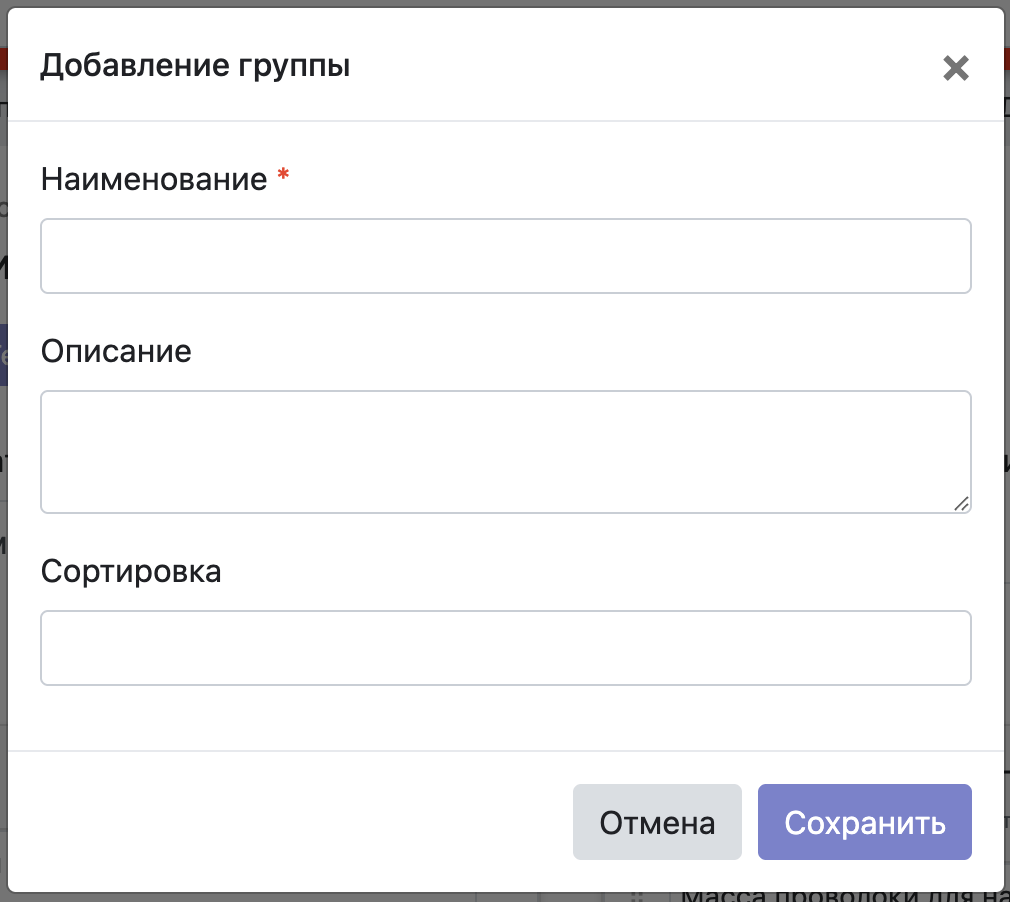Click the red required asterisk
This screenshot has width=1010, height=902.
coord(284,177)
